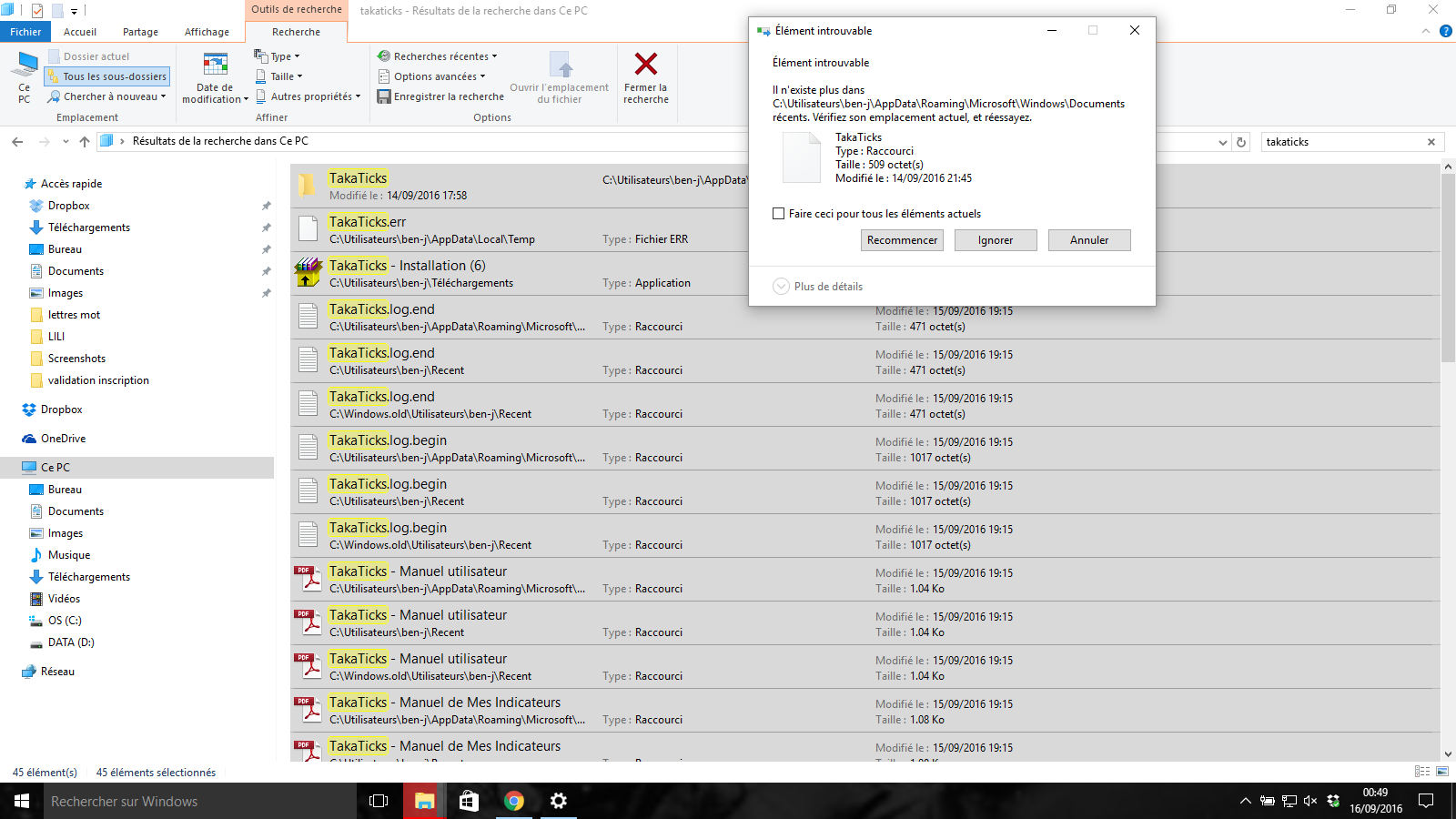Screen dimensions: 1456x819
Task: Select Téléchargements under Accès rapide
Action: [x=89, y=227]
